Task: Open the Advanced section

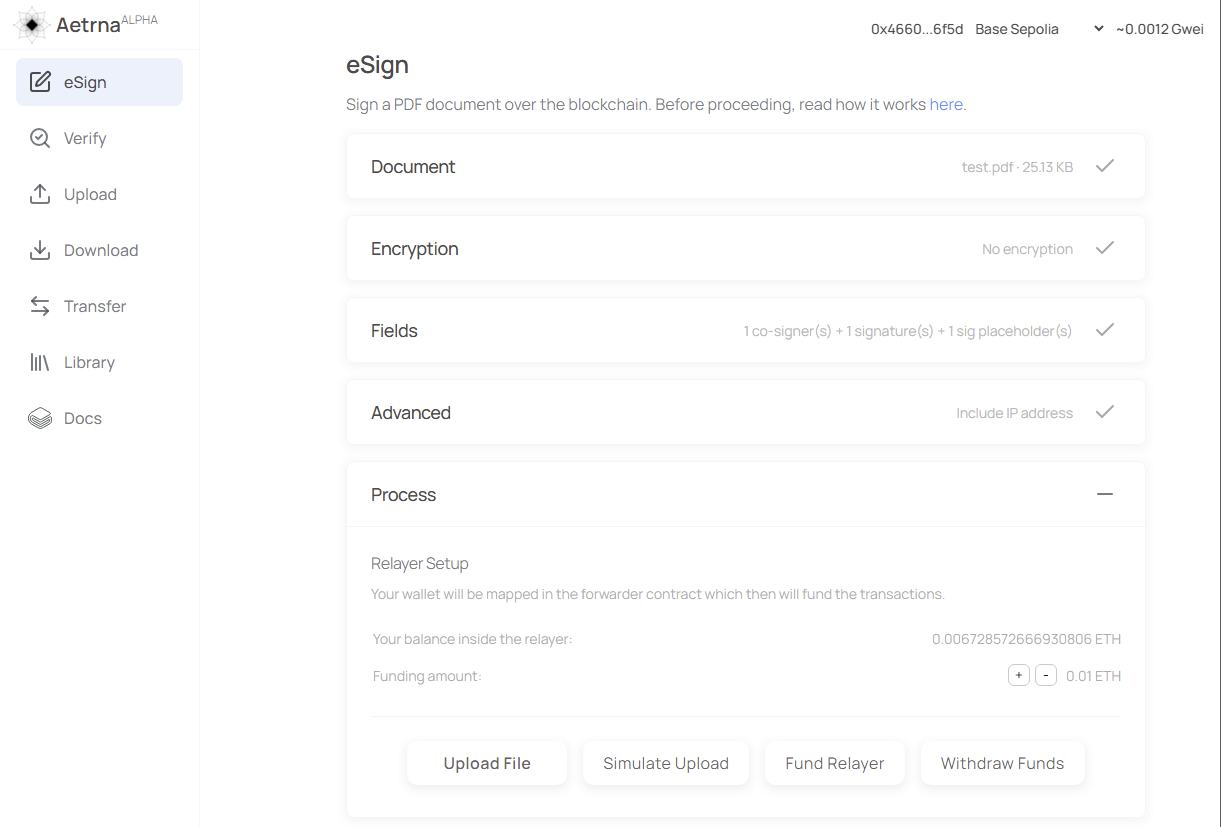Action: coord(1104,412)
